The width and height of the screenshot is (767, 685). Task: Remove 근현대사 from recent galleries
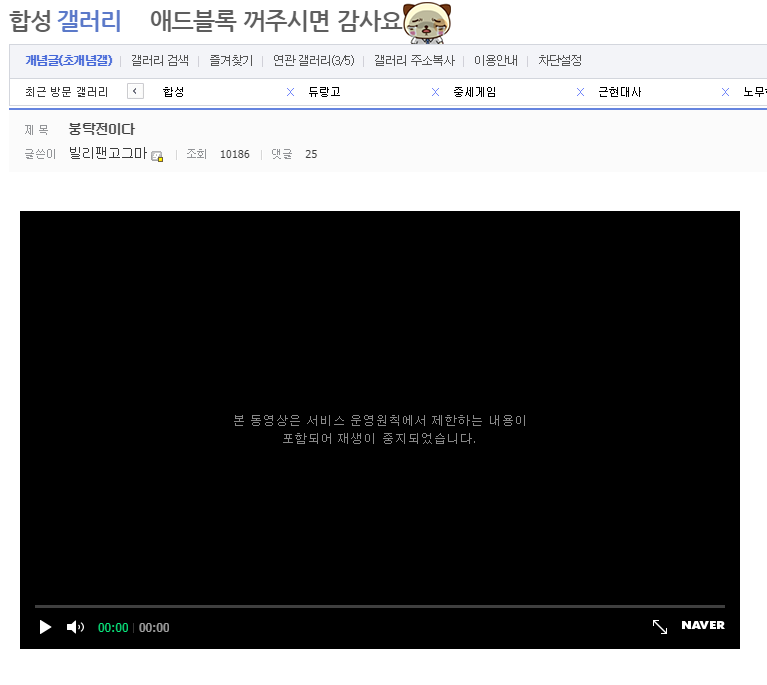pos(725,92)
